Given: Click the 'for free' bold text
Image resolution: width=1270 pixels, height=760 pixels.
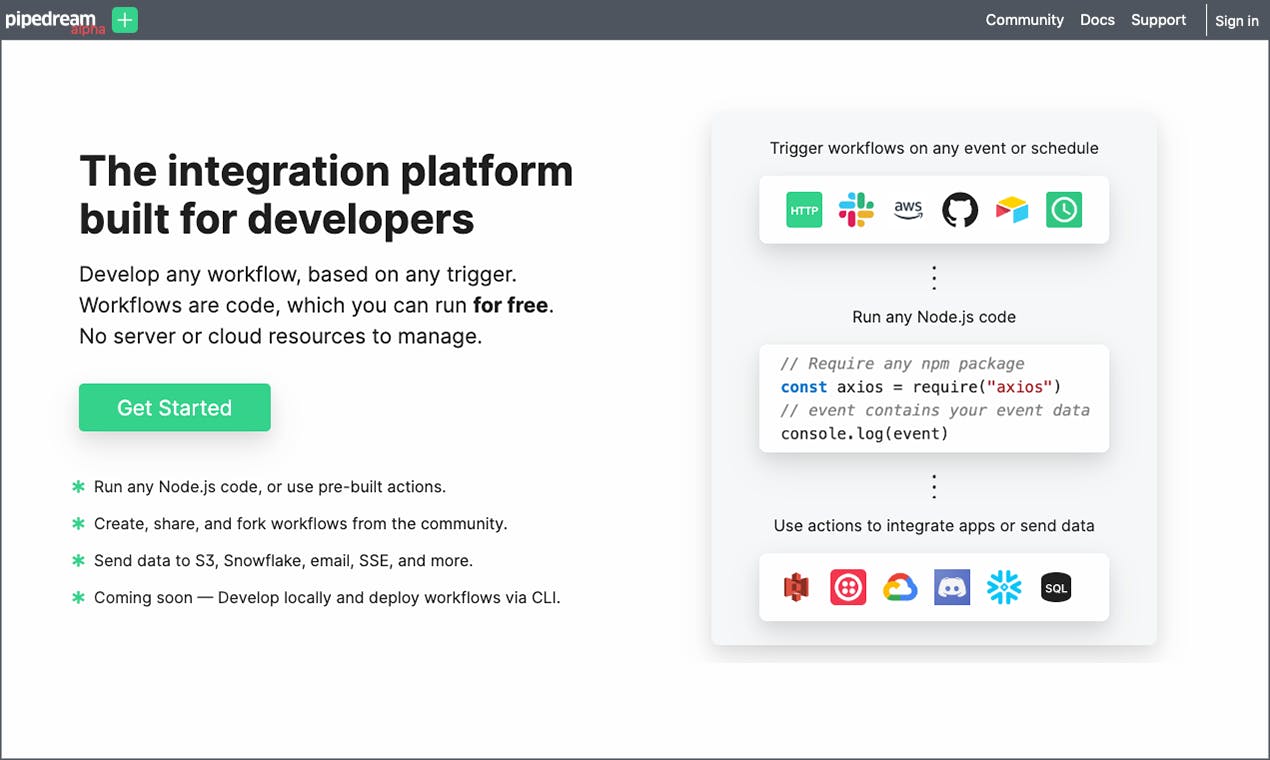Looking at the screenshot, I should [x=510, y=305].
